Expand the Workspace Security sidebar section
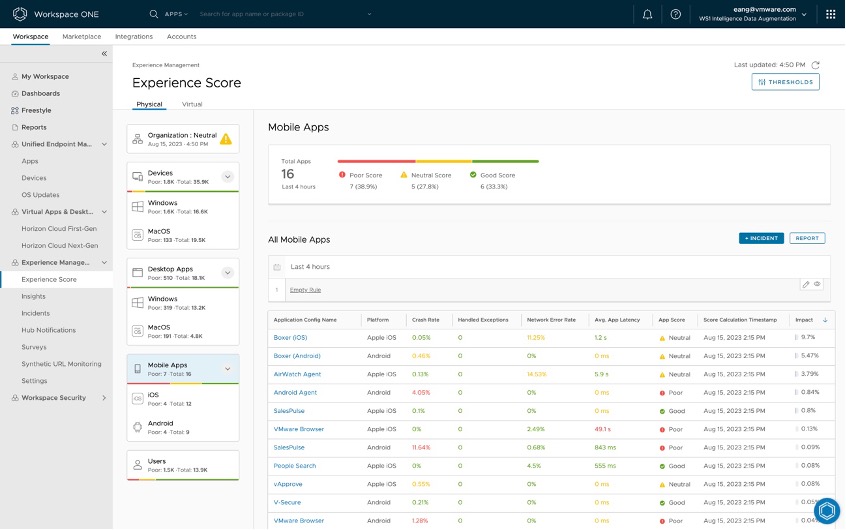The height and width of the screenshot is (530, 846). pyautogui.click(x=104, y=398)
